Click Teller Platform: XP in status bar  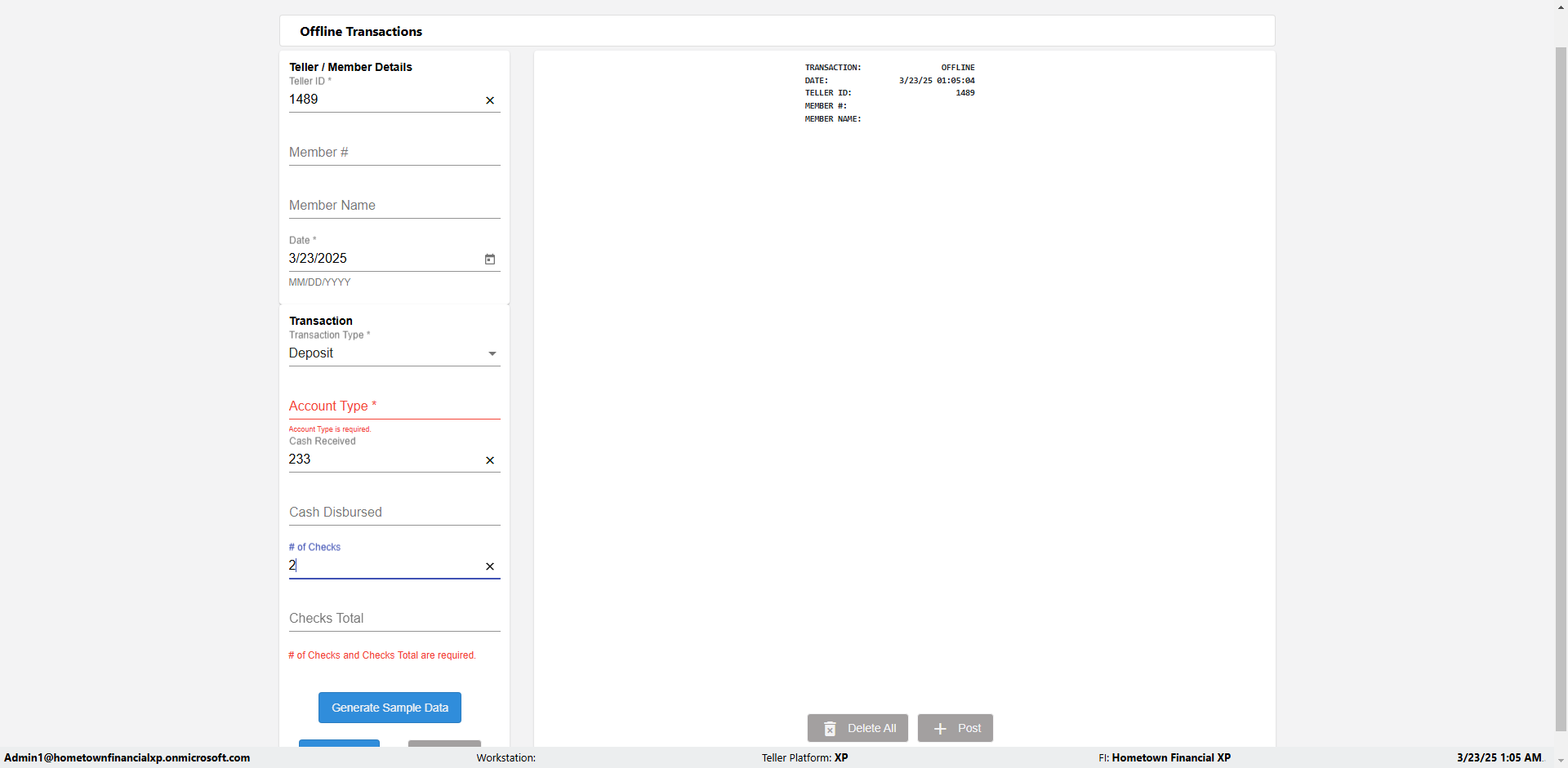(805, 758)
